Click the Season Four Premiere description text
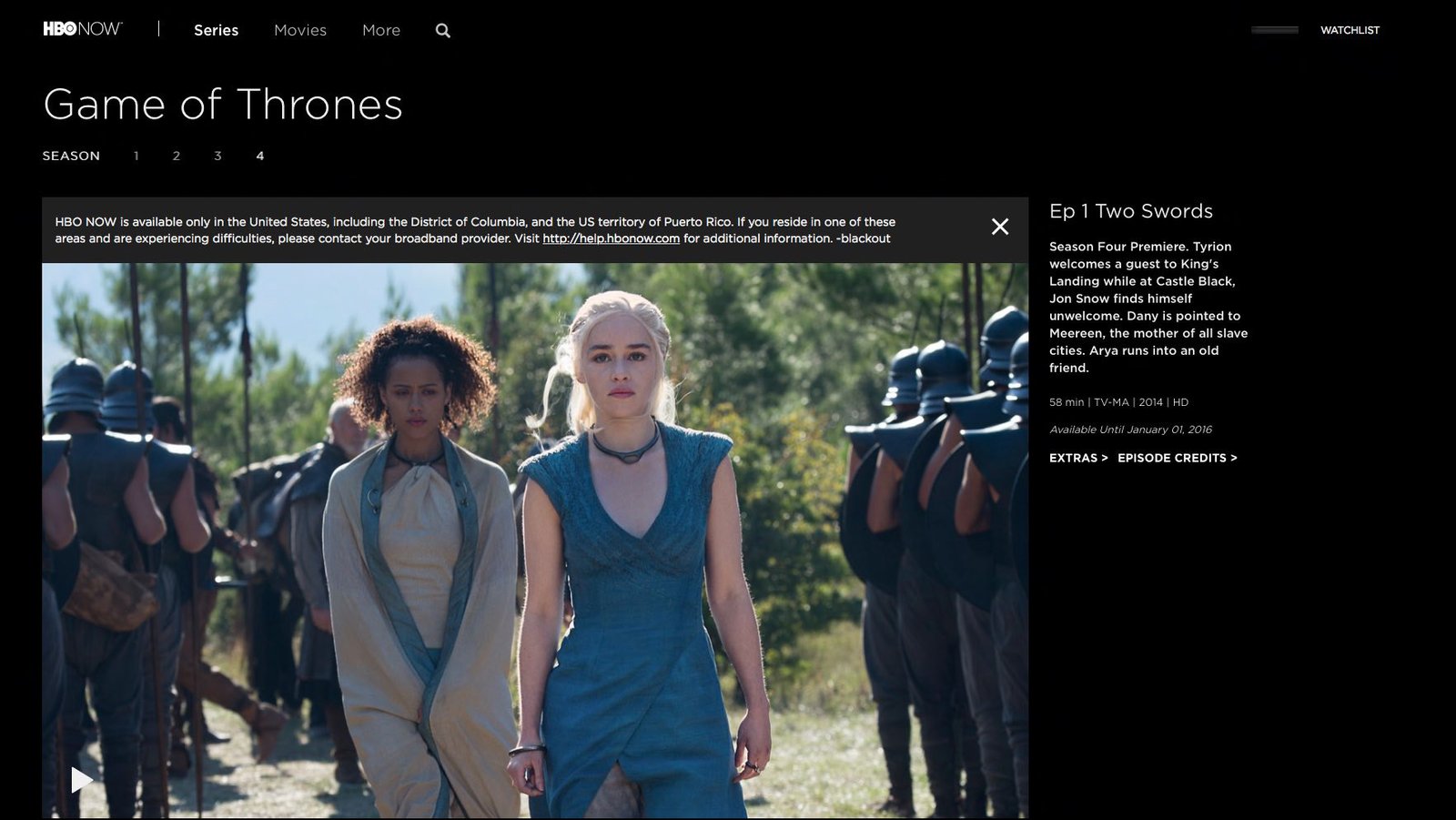 (1148, 307)
